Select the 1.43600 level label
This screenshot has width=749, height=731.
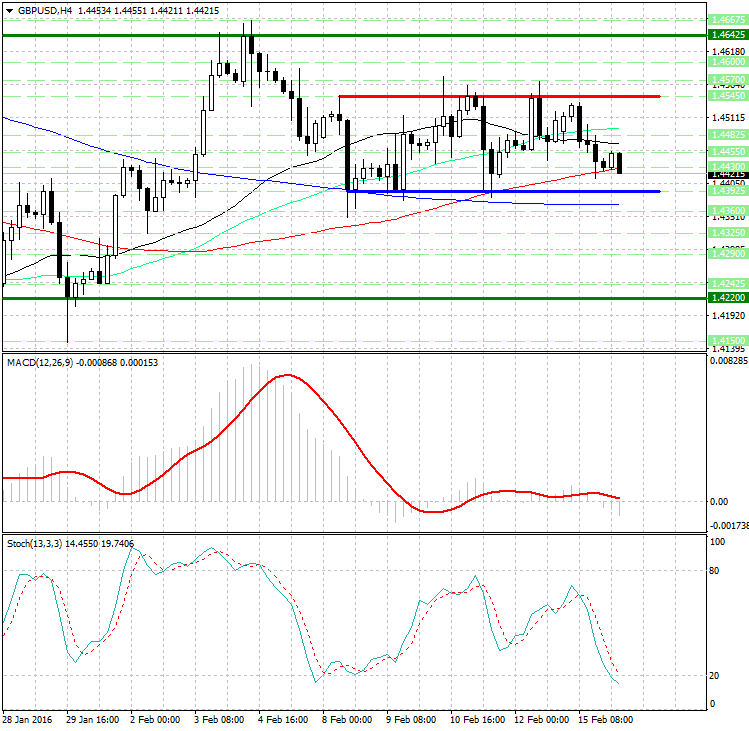[x=728, y=210]
